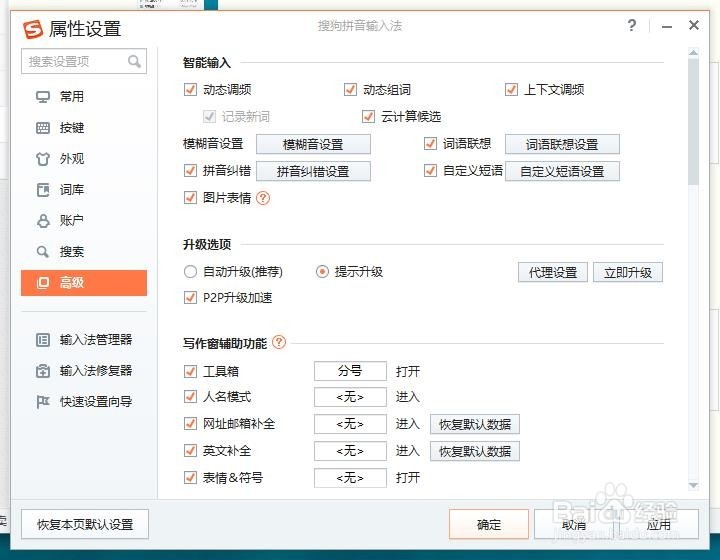This screenshot has width=720, height=560.
Task: Click 网址邮箱补全 hotkey field <无>
Action: pos(350,424)
